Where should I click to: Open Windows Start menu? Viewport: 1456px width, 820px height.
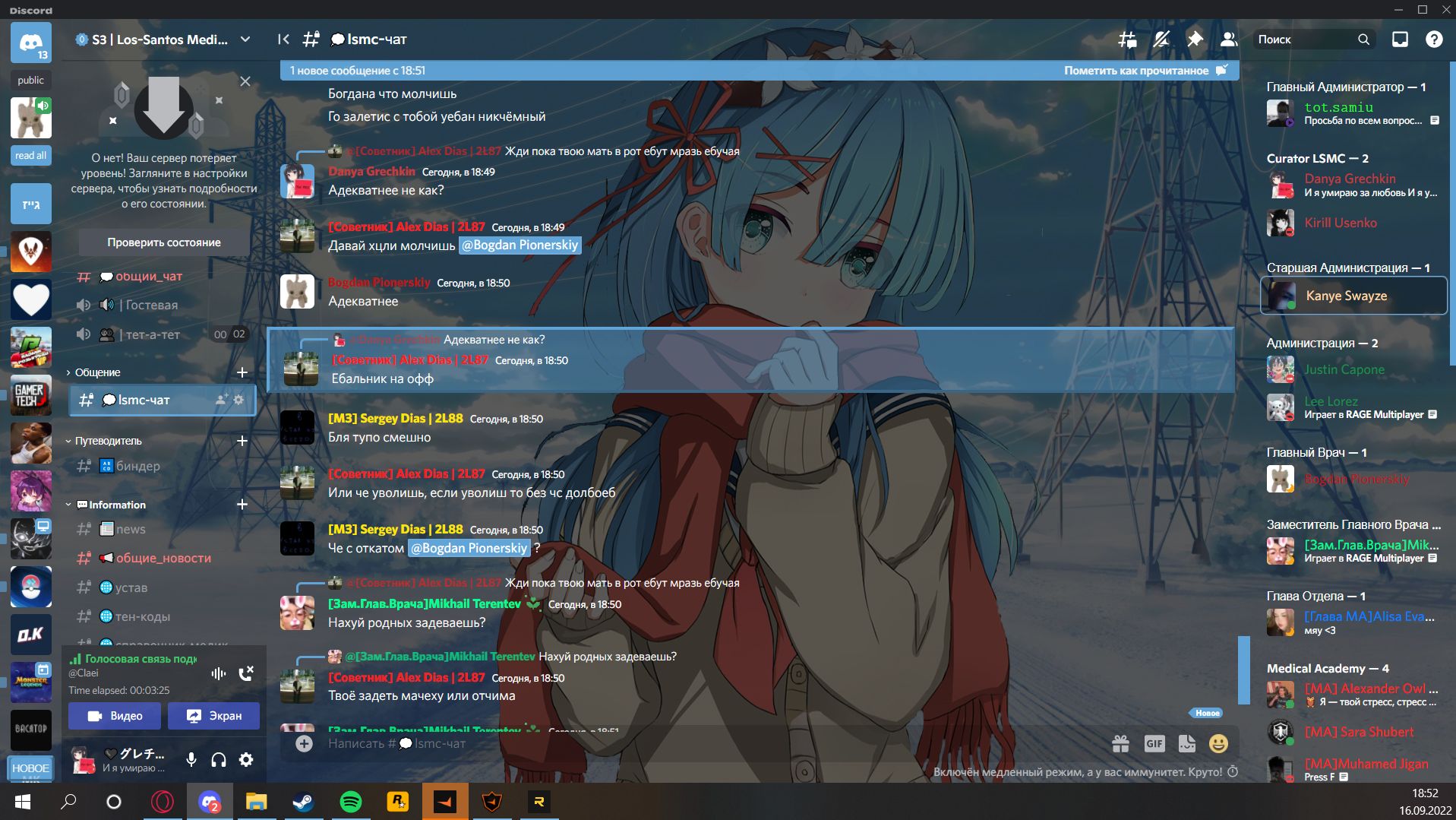(23, 802)
